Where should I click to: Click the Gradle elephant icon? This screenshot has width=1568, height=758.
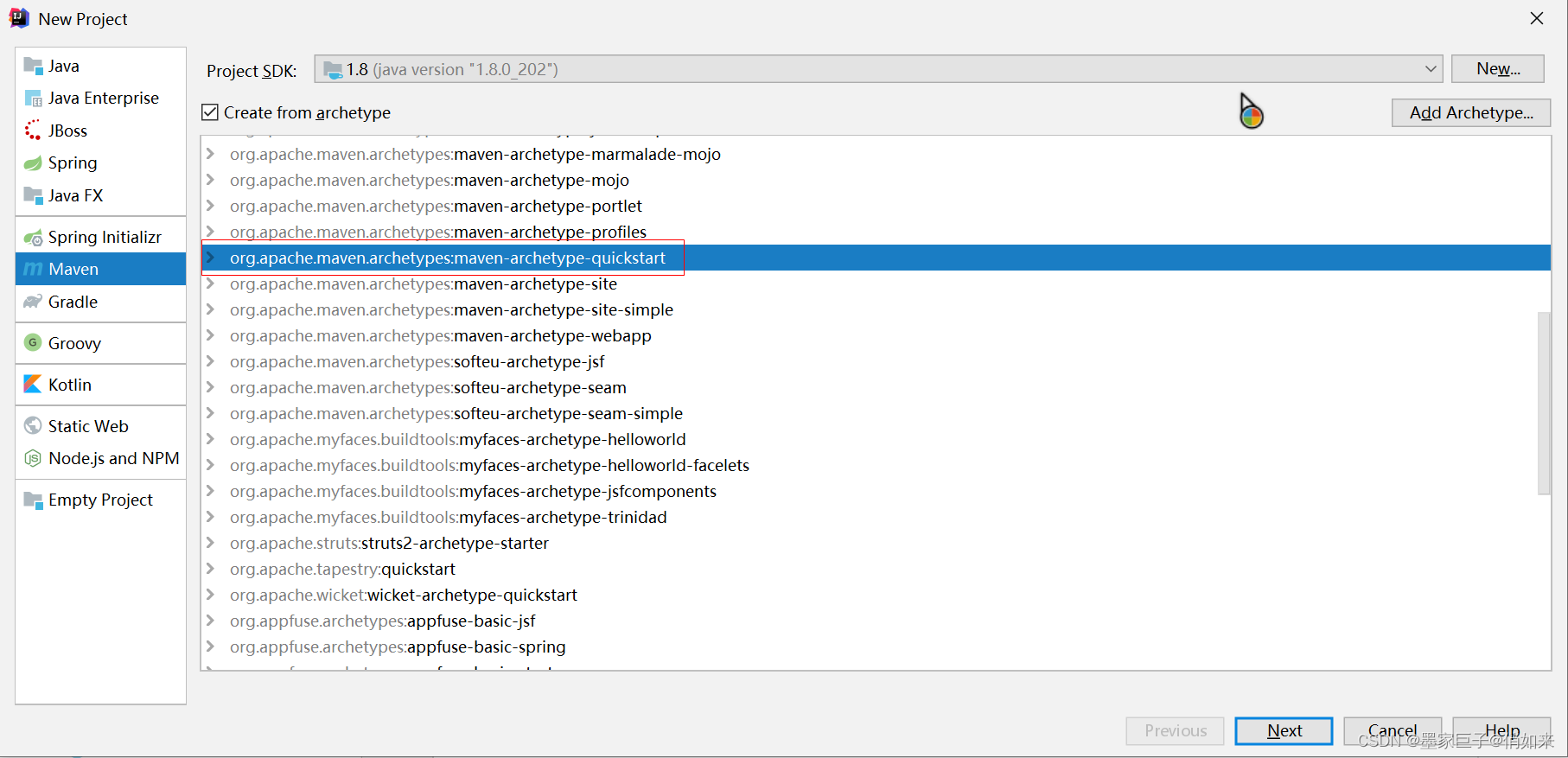click(33, 302)
